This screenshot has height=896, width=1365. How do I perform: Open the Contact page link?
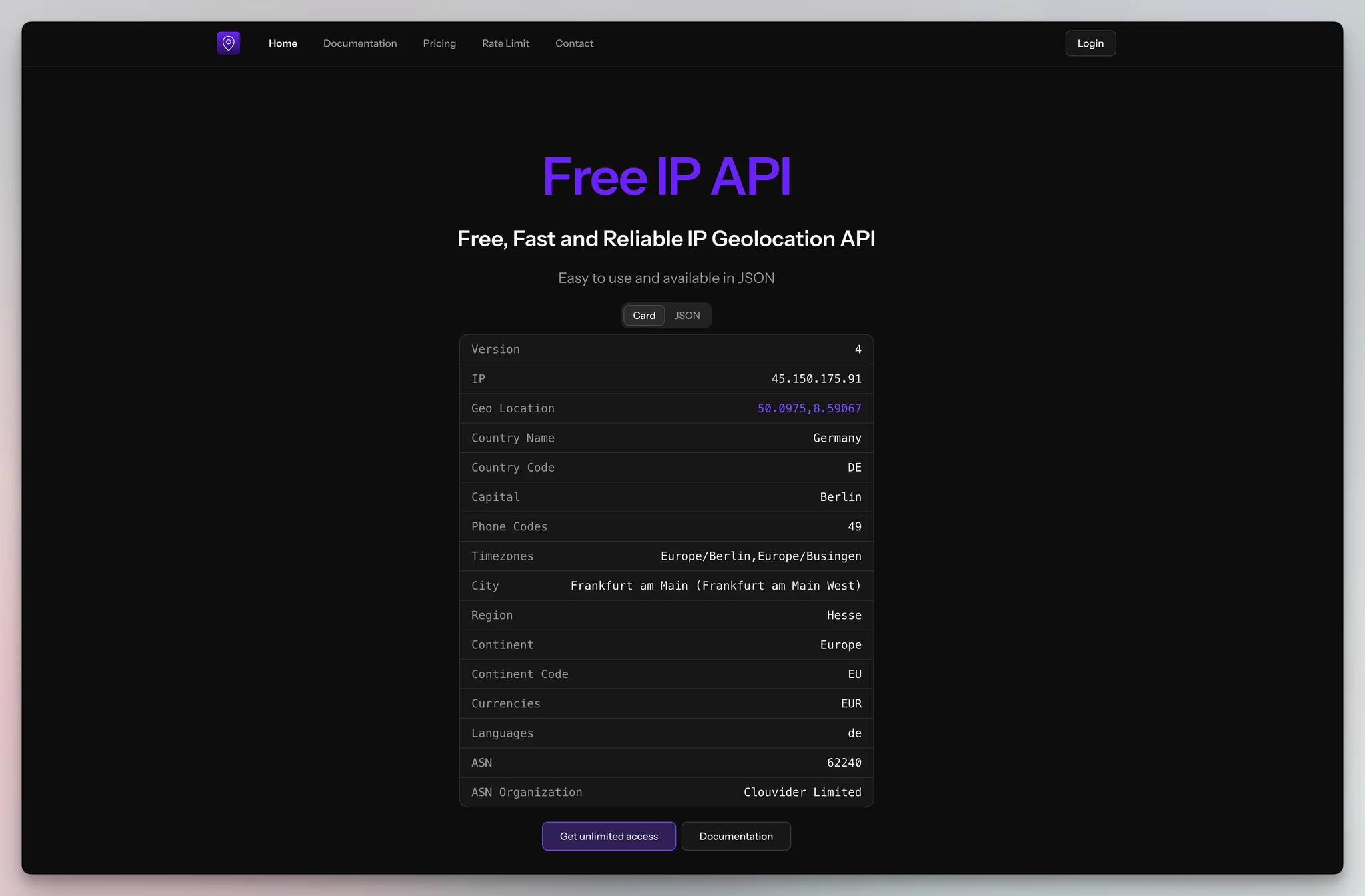pyautogui.click(x=574, y=43)
